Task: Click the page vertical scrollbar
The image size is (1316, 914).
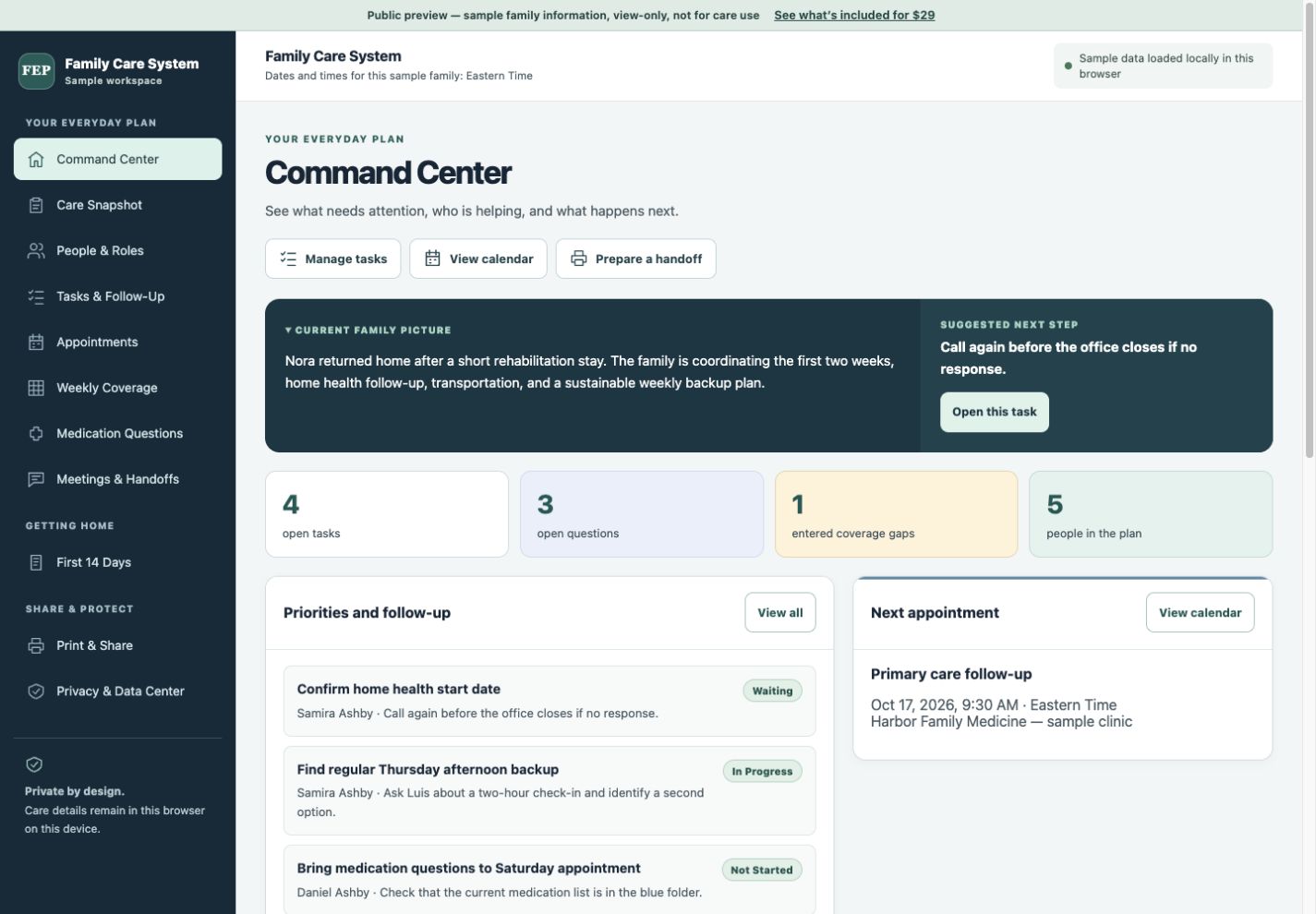Action: coord(1309,231)
